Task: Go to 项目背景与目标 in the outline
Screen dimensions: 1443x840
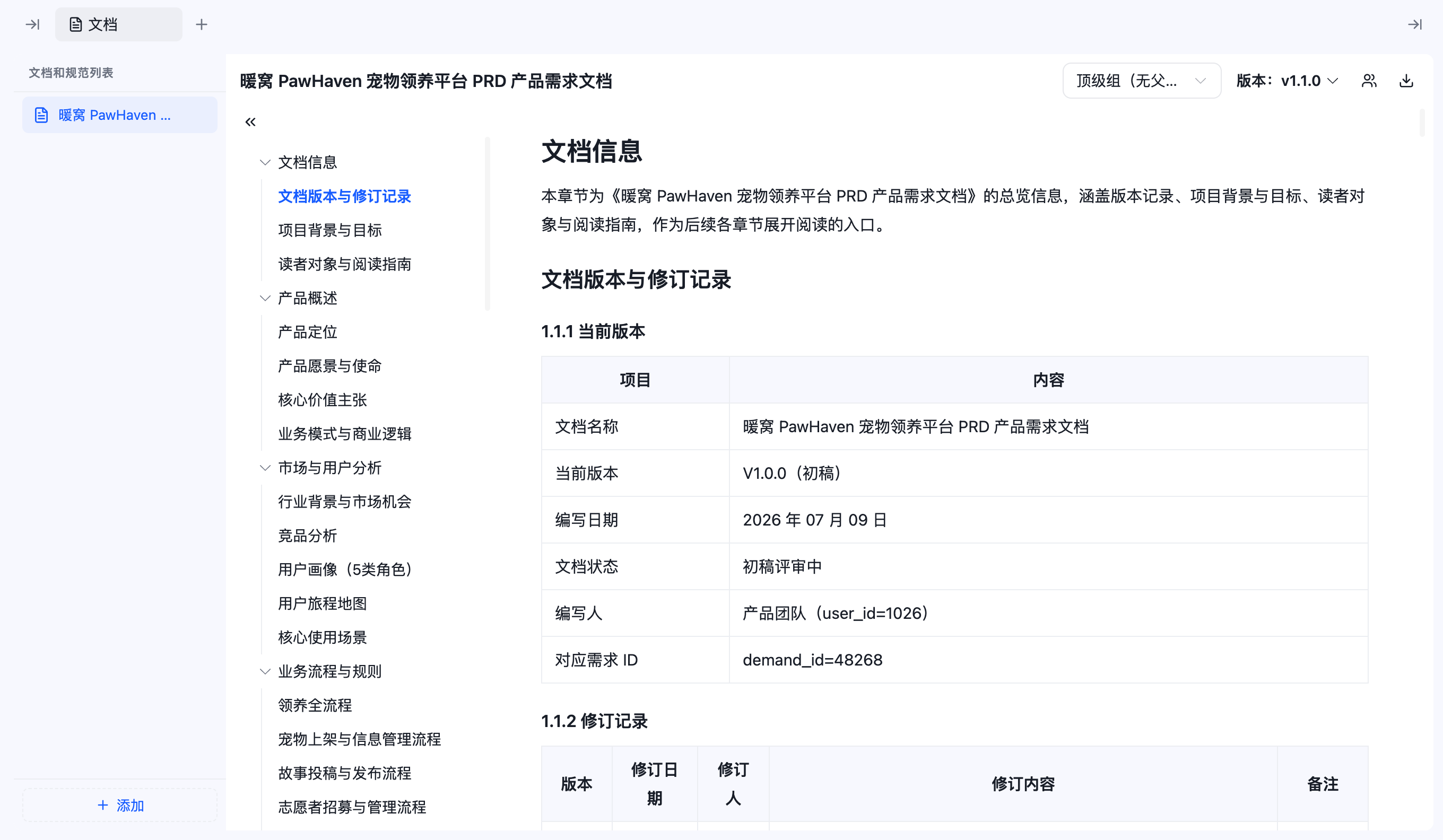Action: [x=330, y=230]
